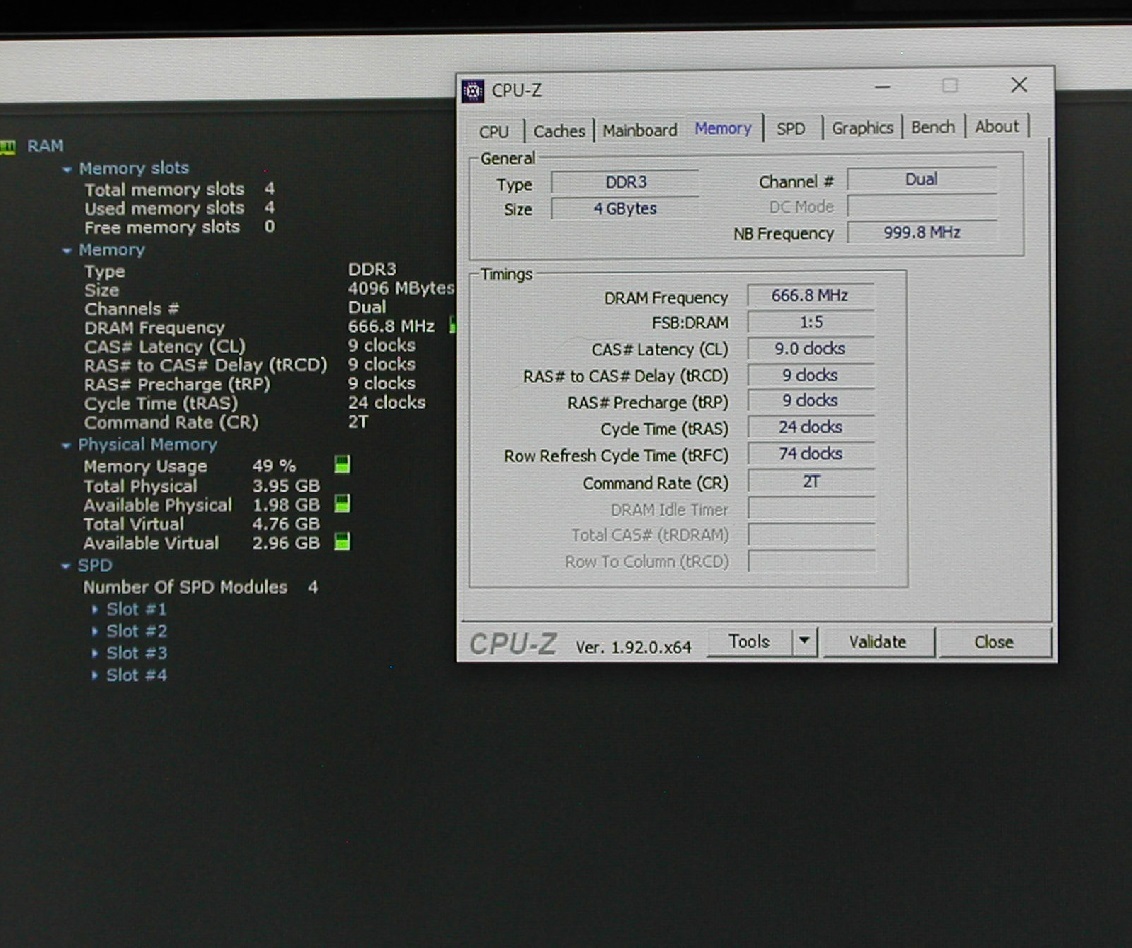Click the Validate button
Screen dimensions: 1132x948
(x=877, y=642)
